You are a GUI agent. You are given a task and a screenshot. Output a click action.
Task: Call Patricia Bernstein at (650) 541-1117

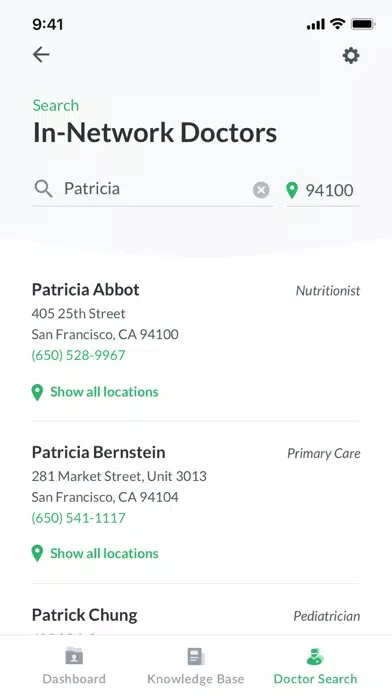pyautogui.click(x=79, y=518)
